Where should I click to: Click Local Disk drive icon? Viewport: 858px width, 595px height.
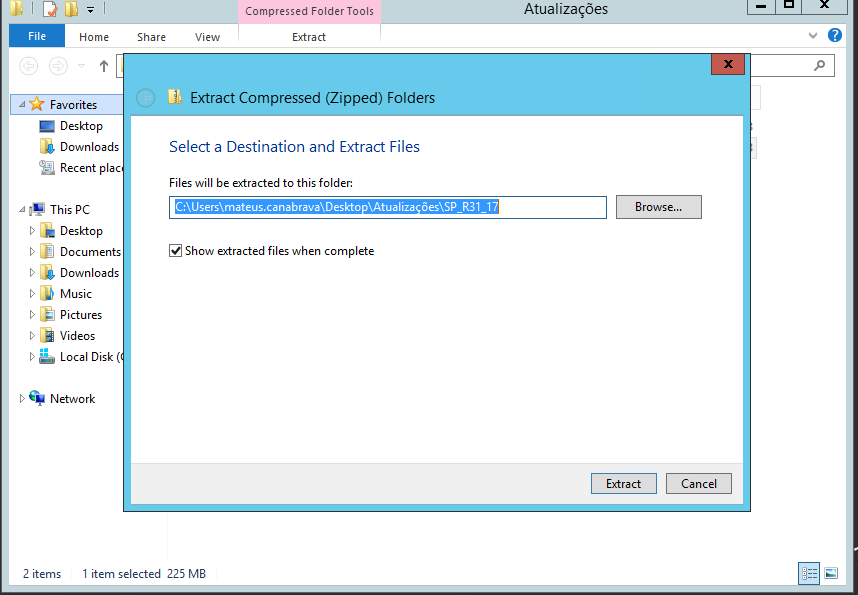[47, 356]
